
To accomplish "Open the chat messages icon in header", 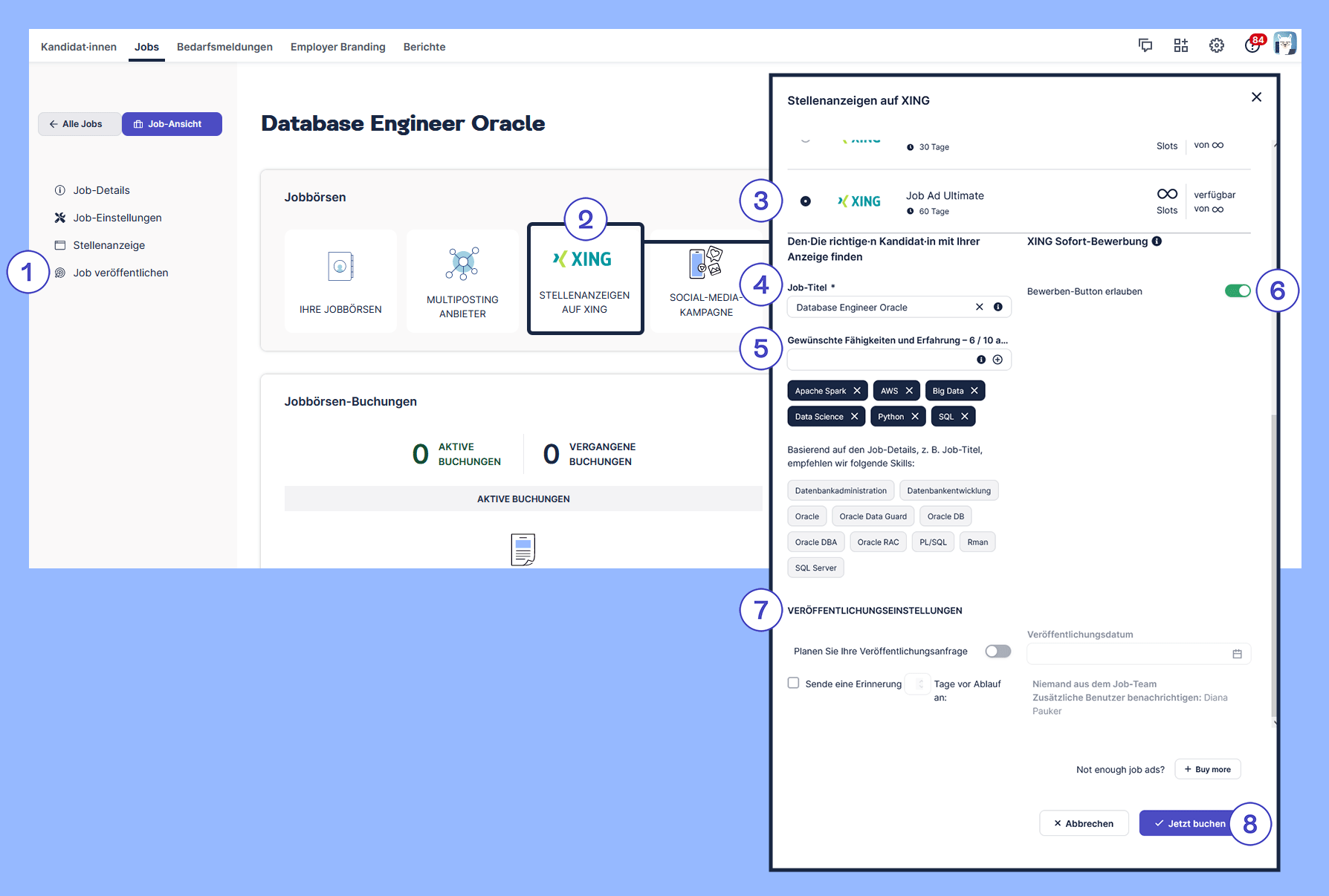I will click(x=1145, y=45).
